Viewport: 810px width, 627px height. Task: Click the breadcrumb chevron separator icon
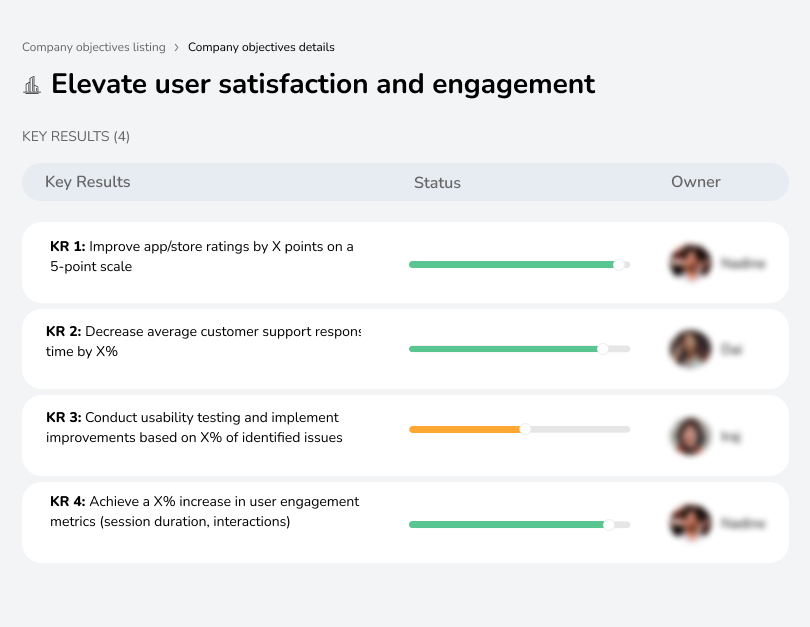[178, 47]
